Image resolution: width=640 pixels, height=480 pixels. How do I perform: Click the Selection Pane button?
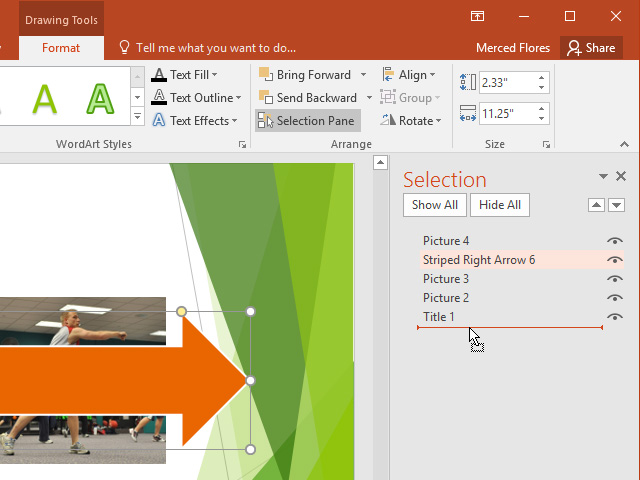[306, 121]
